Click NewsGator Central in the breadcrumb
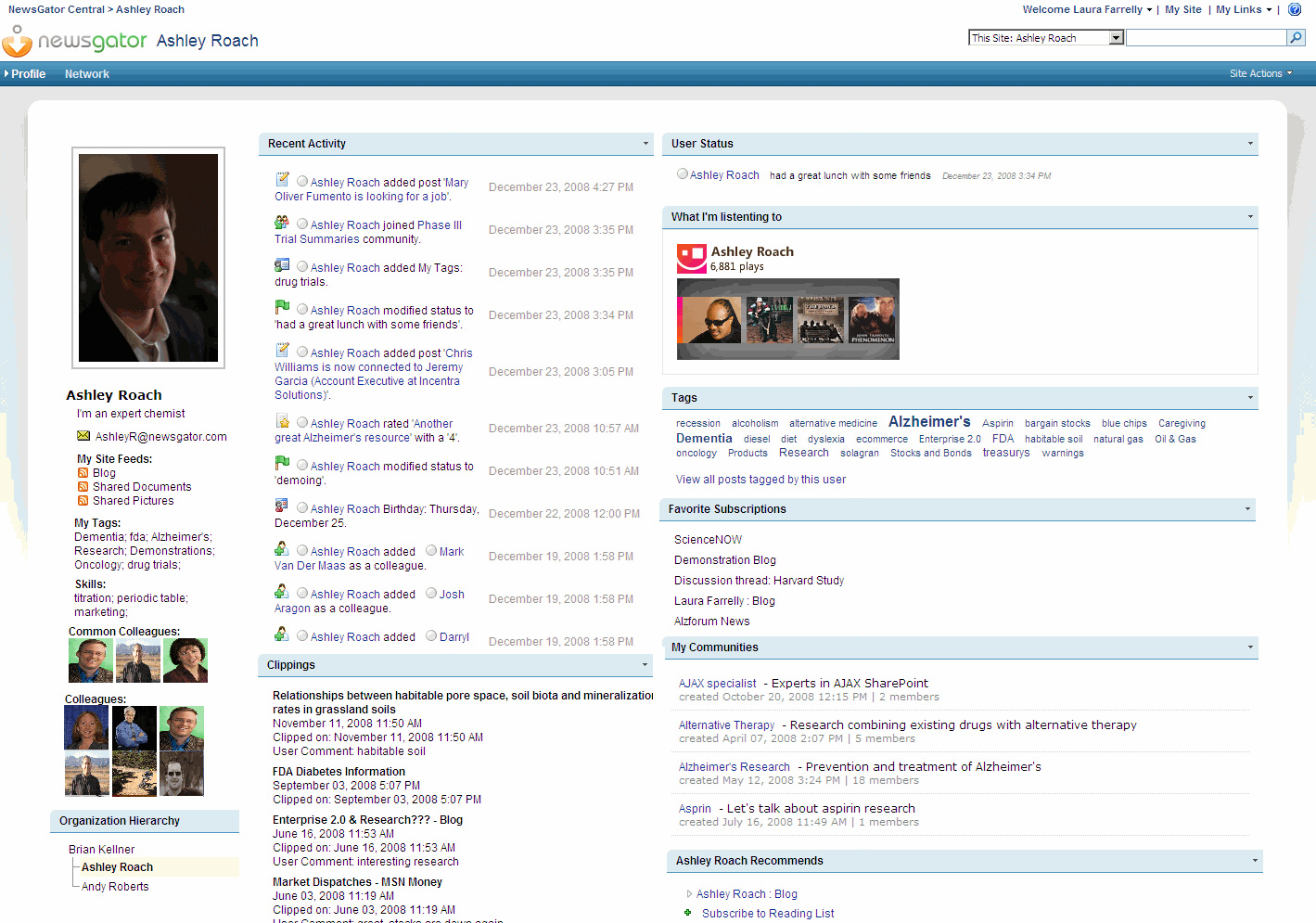This screenshot has height=923, width=1316. click(57, 9)
